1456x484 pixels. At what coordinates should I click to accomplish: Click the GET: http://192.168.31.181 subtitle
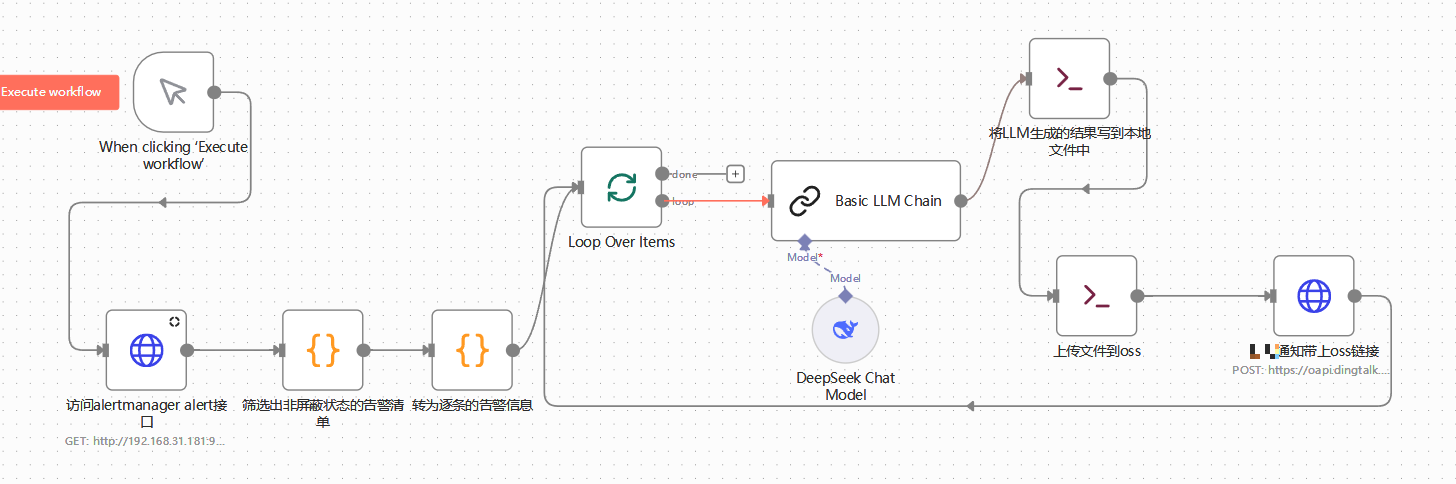pyautogui.click(x=145, y=440)
